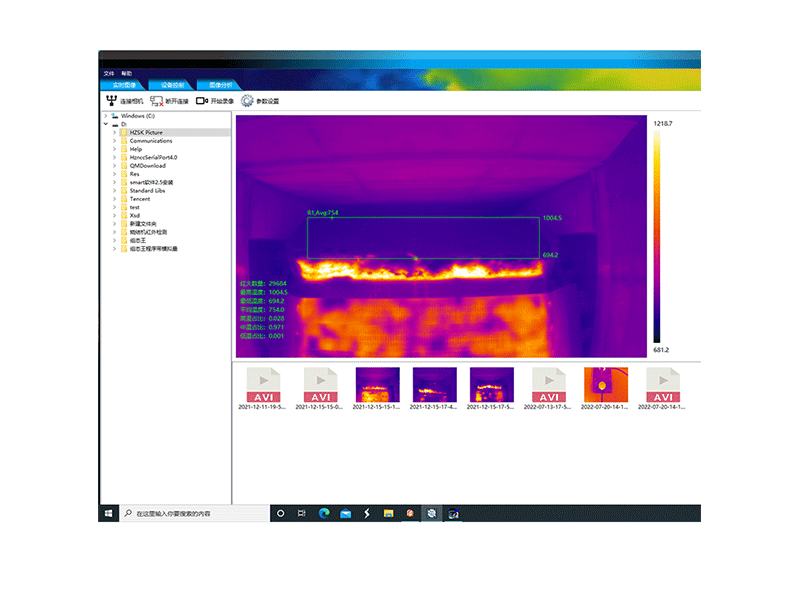This screenshot has width=800, height=600.
Task: Click the taskbar search box
Action: 194,513
